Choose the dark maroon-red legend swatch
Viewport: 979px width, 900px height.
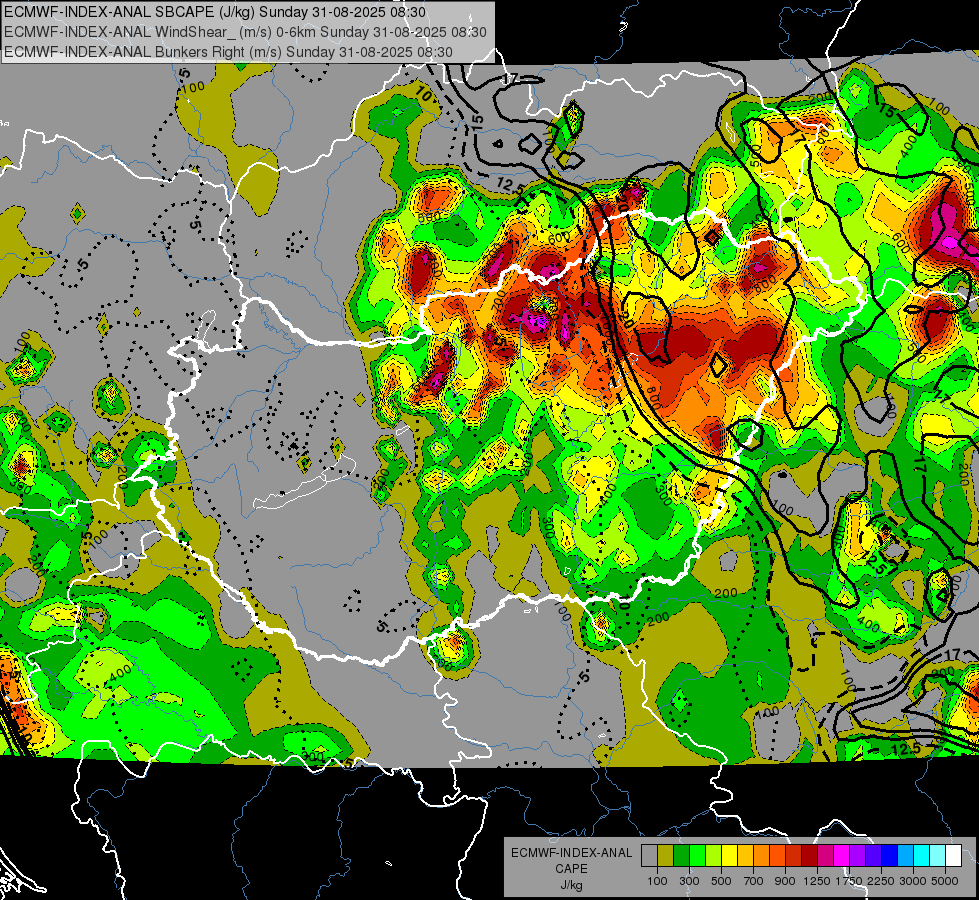(809, 856)
